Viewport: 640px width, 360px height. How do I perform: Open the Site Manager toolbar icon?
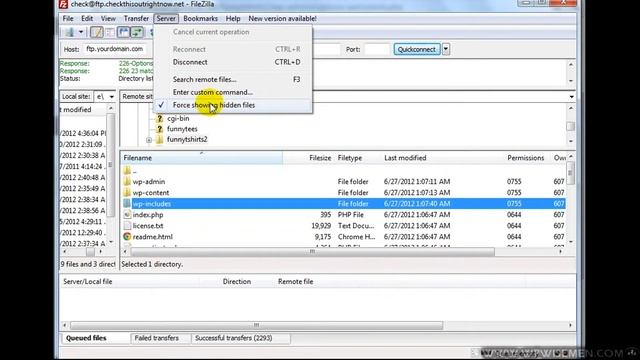[69, 32]
